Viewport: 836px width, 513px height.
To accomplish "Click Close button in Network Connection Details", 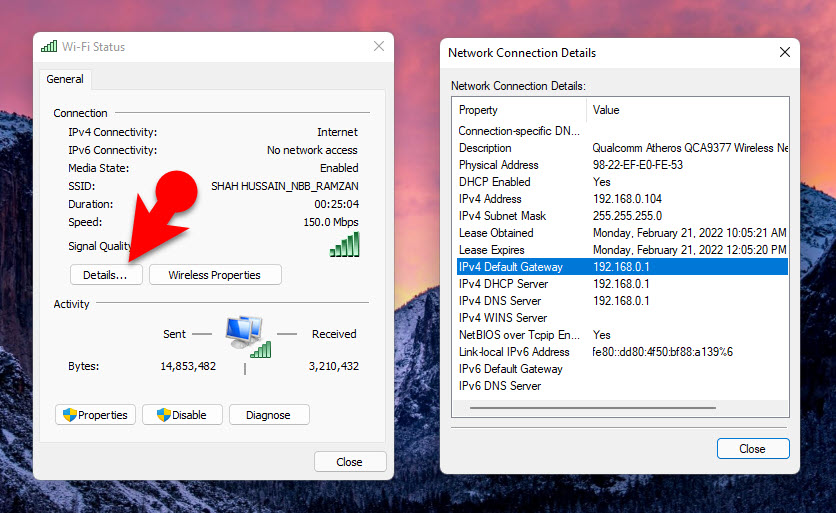I will coord(753,448).
